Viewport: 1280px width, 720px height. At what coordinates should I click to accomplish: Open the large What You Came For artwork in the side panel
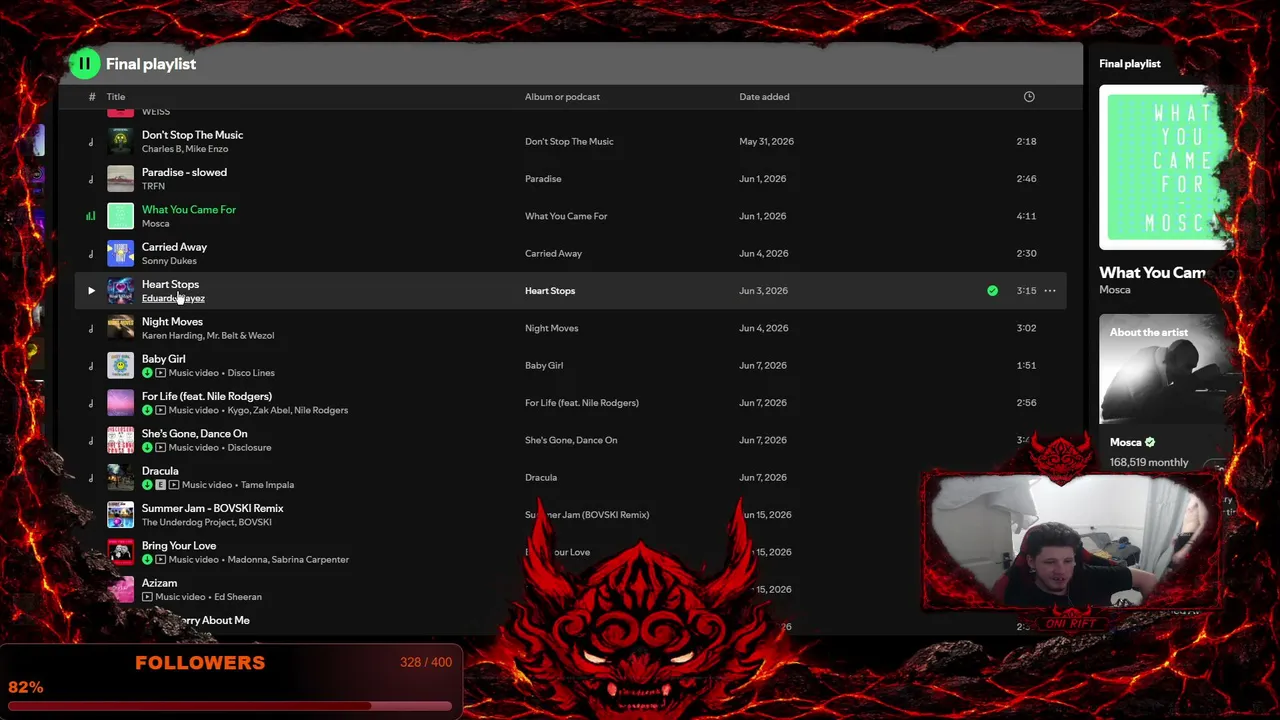coord(1165,167)
